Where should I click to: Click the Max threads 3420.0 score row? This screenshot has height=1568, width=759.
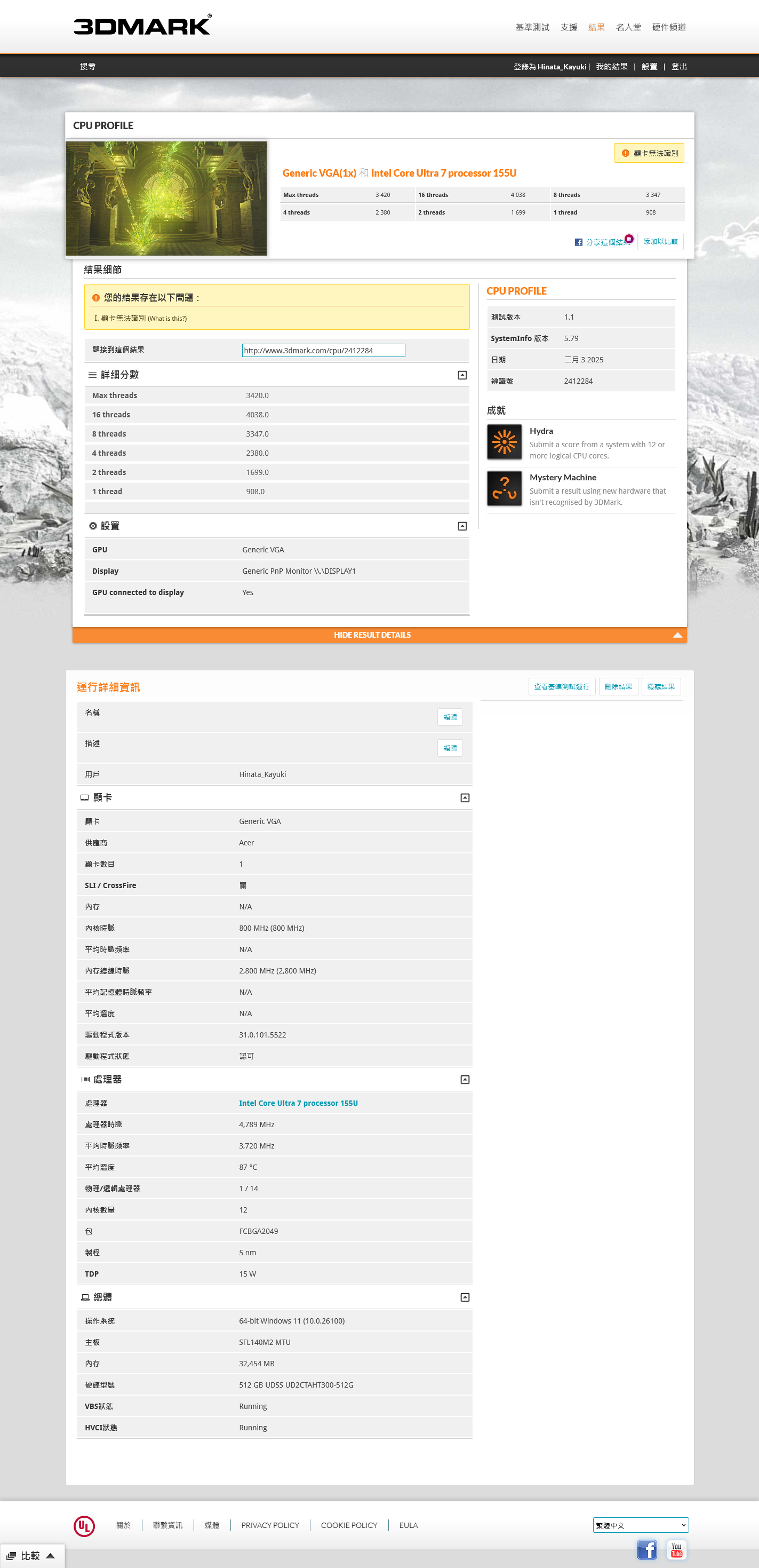click(277, 395)
